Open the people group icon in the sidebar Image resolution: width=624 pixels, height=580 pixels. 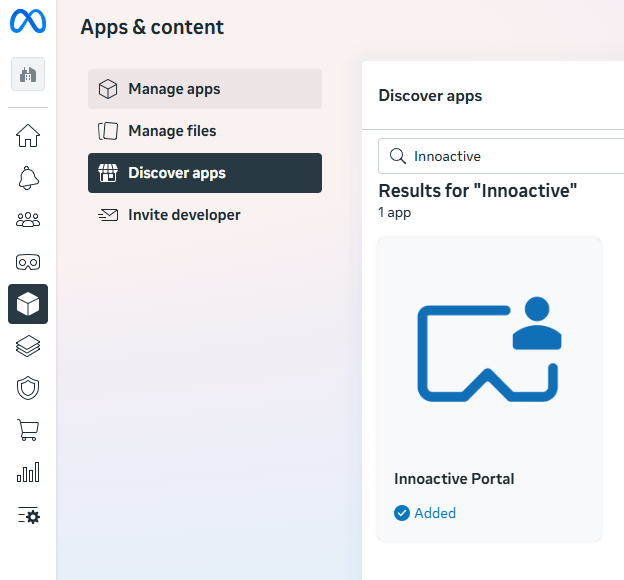click(28, 220)
